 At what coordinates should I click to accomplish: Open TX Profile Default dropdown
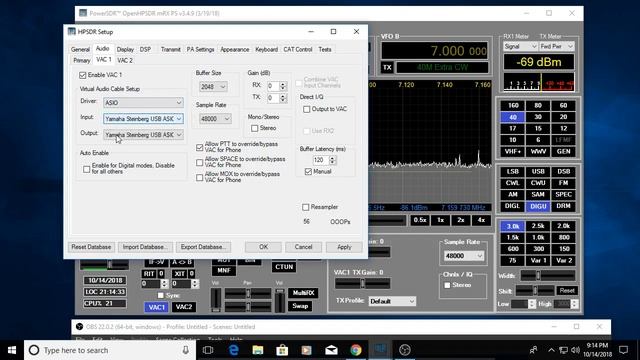(392, 301)
